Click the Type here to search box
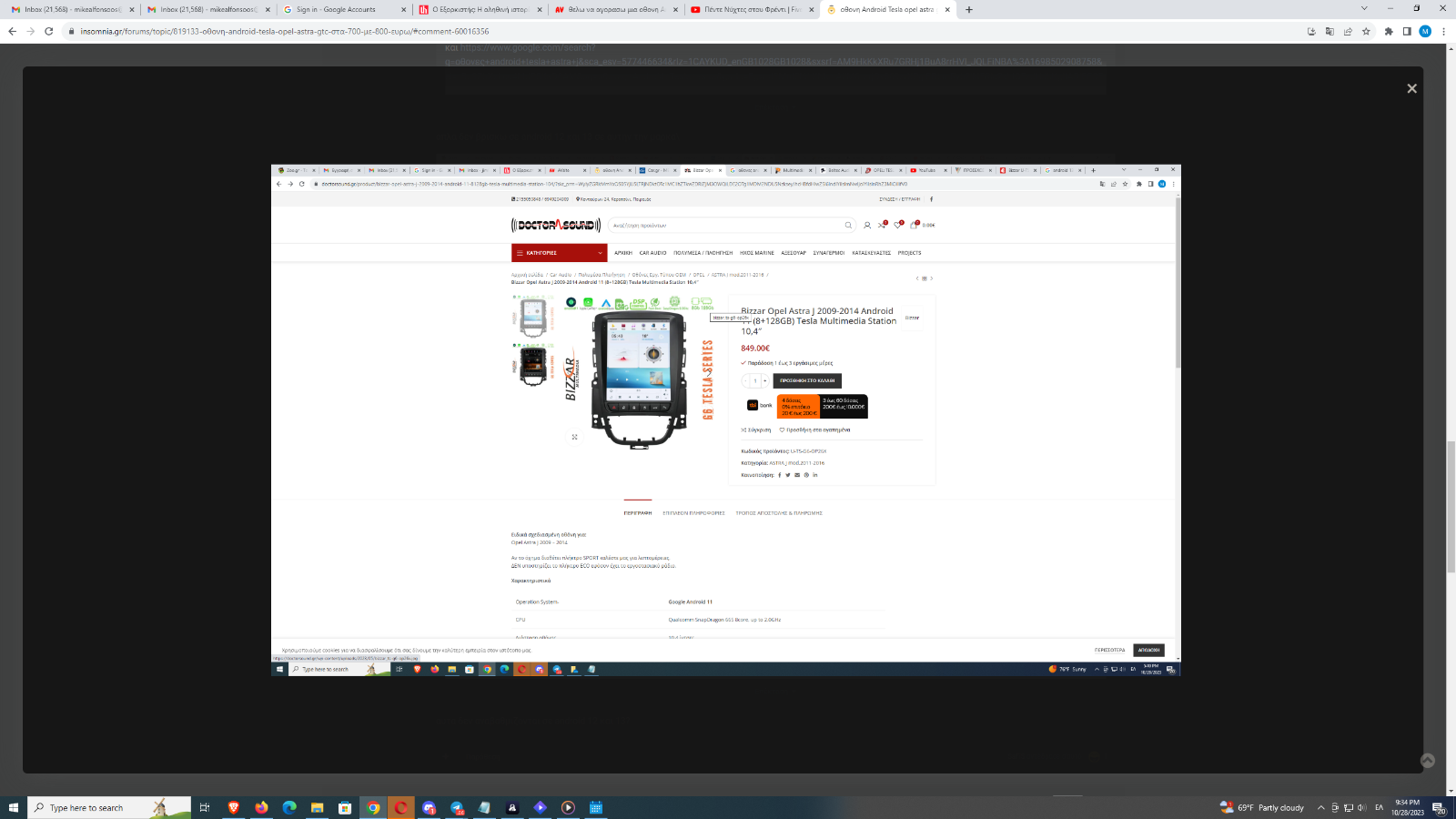 [x=109, y=807]
